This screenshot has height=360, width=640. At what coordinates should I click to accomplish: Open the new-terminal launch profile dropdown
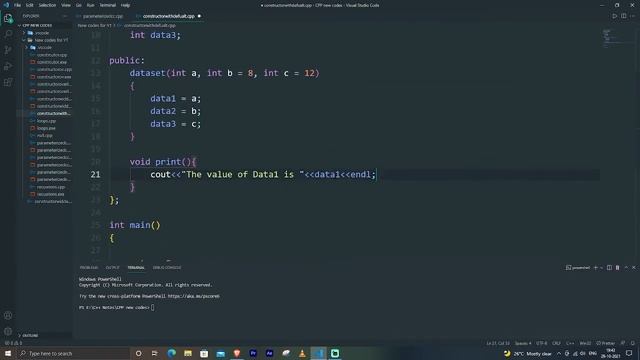pyautogui.click(x=602, y=268)
